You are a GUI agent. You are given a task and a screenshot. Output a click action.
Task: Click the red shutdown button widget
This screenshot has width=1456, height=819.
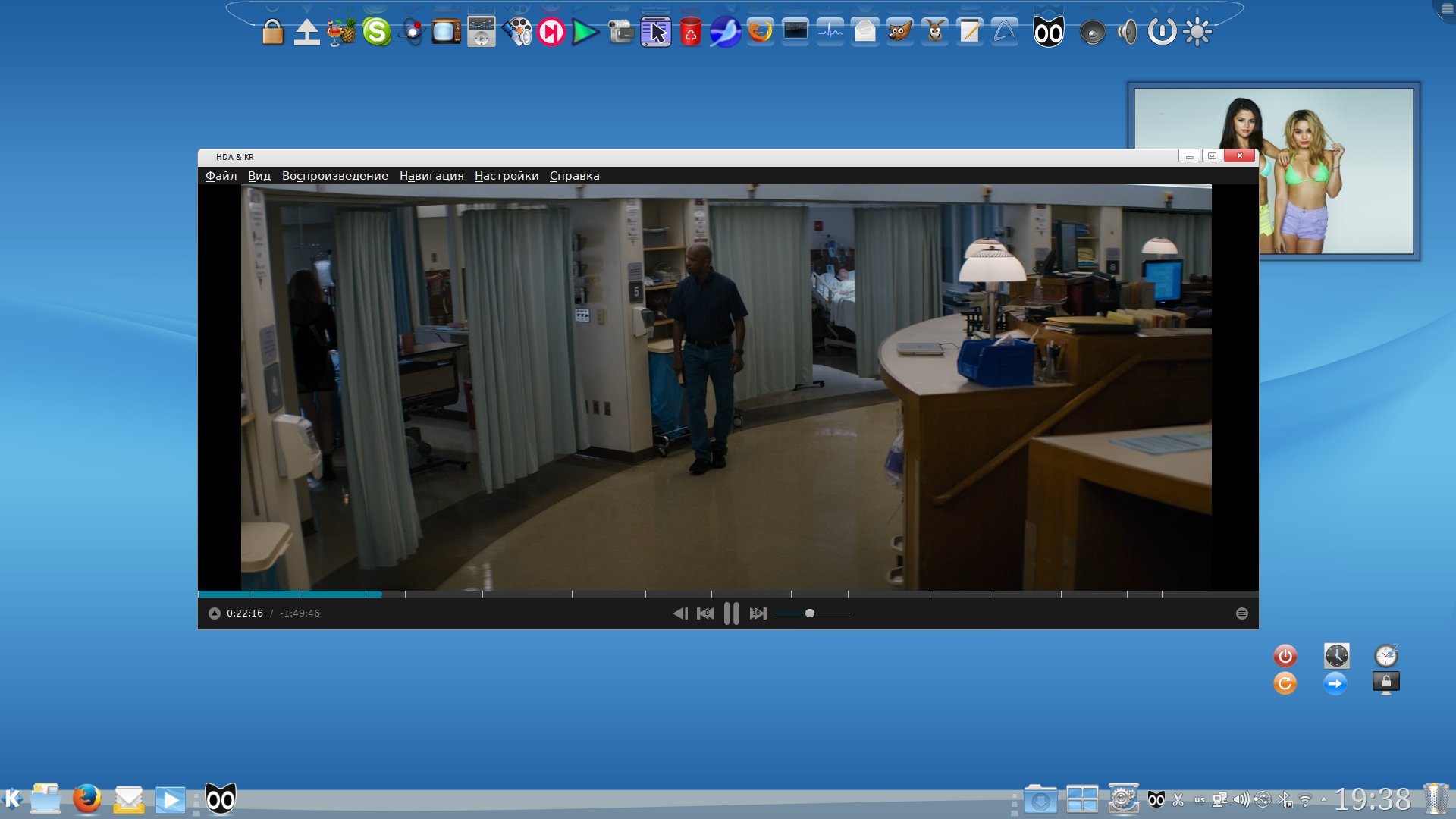pos(1285,655)
